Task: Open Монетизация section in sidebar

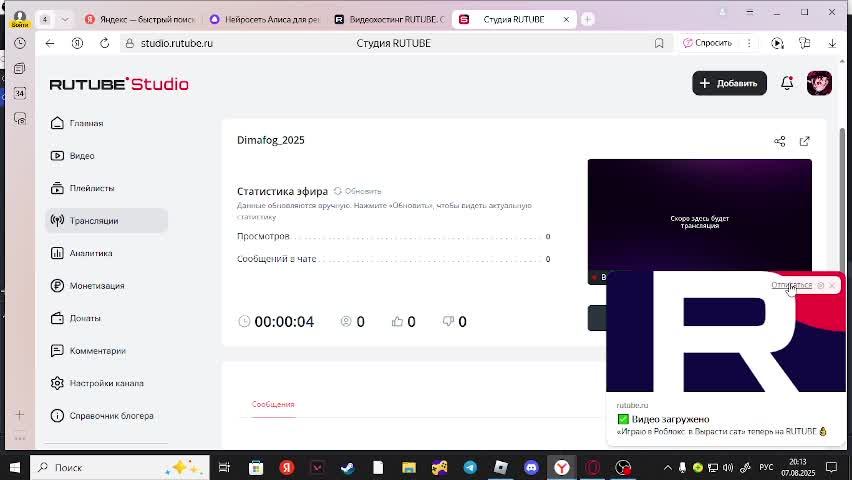Action: coord(87,286)
